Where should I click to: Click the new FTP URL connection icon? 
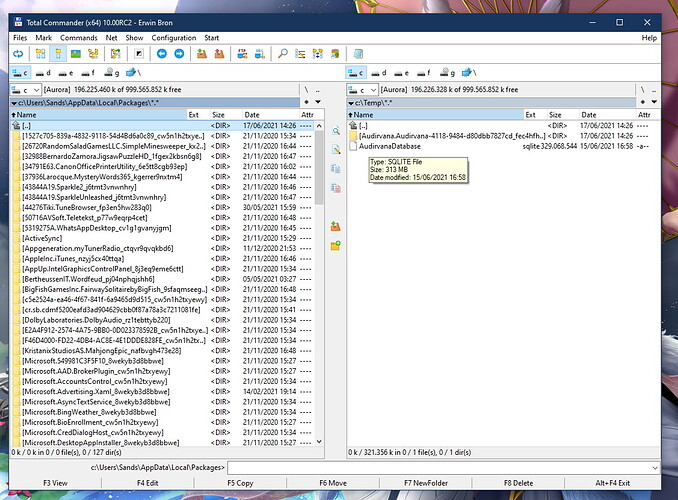pos(259,54)
